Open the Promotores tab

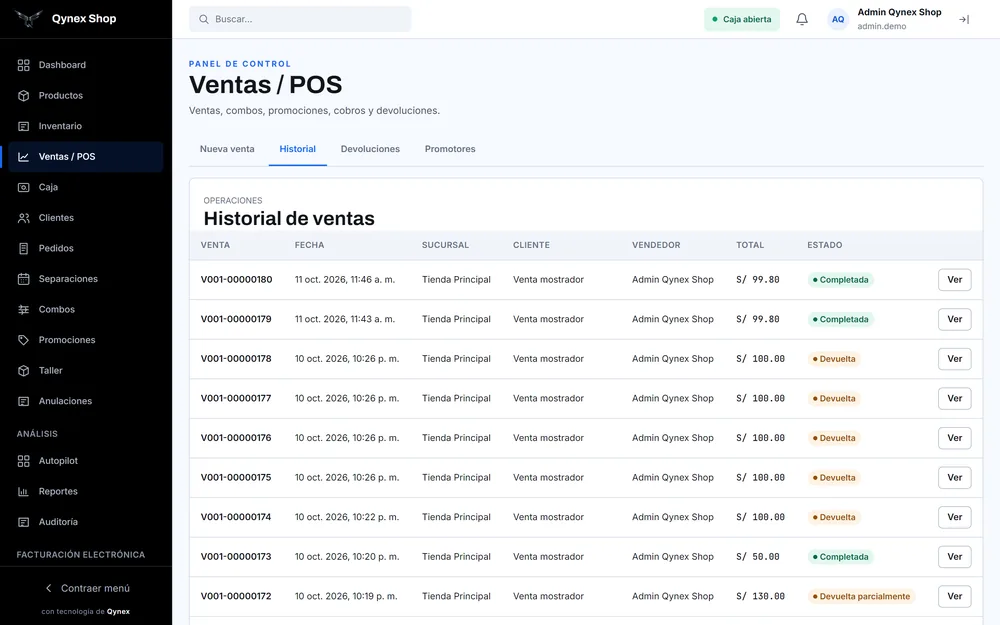pos(450,149)
